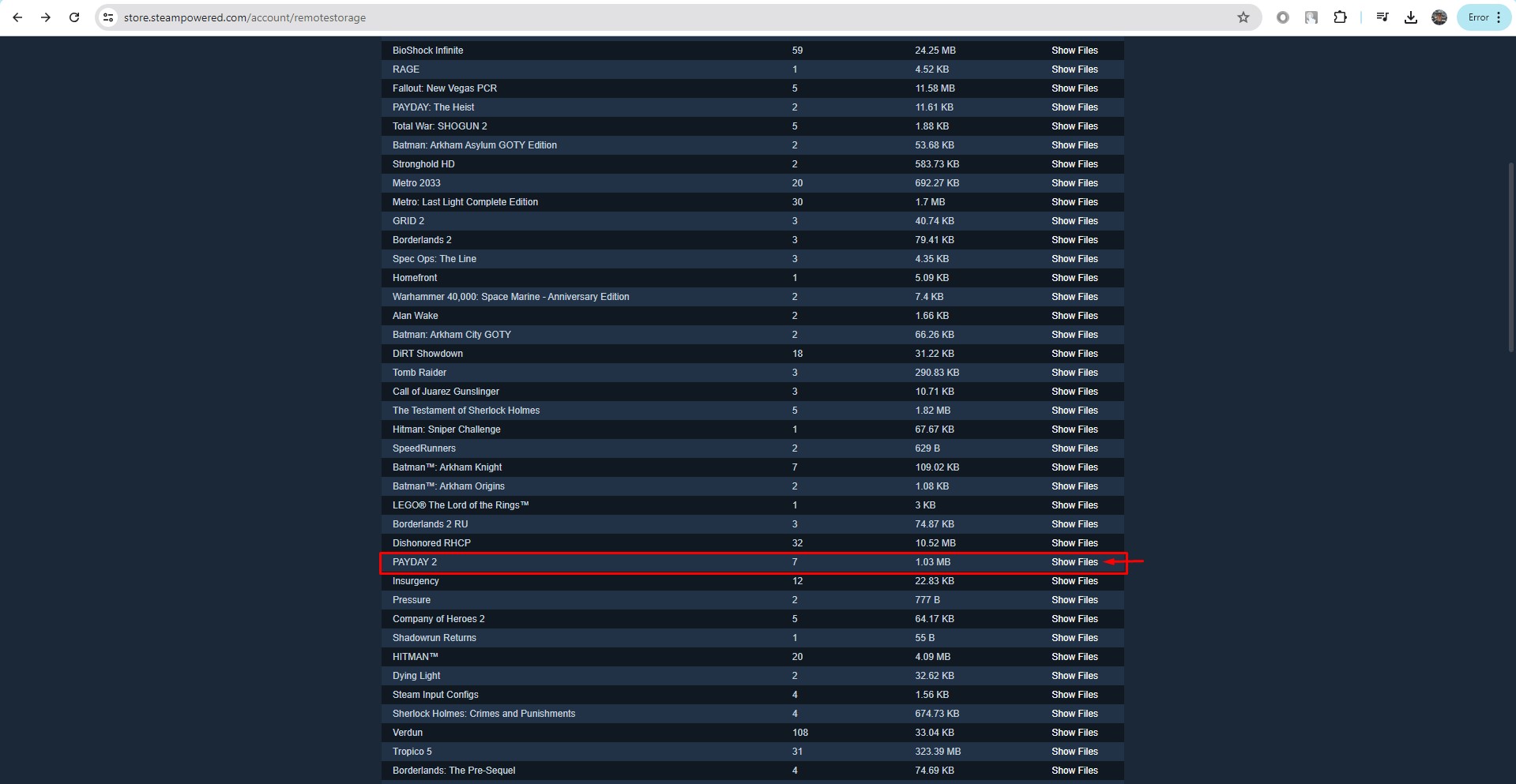Viewport: 1516px width, 784px height.
Task: Select the 'Batman™: Arkham Origins' name
Action: (449, 486)
